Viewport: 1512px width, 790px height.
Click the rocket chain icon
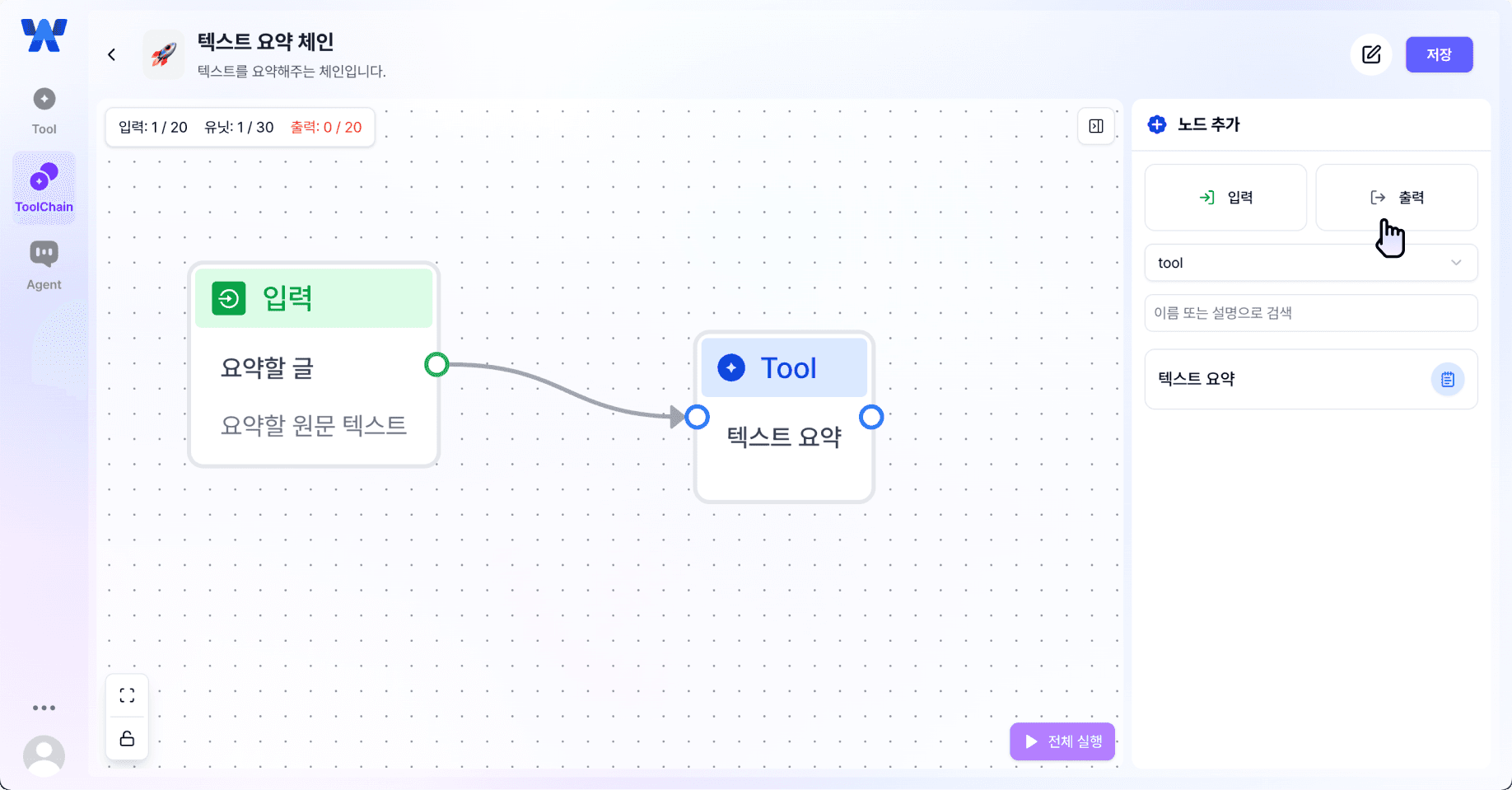pyautogui.click(x=163, y=55)
